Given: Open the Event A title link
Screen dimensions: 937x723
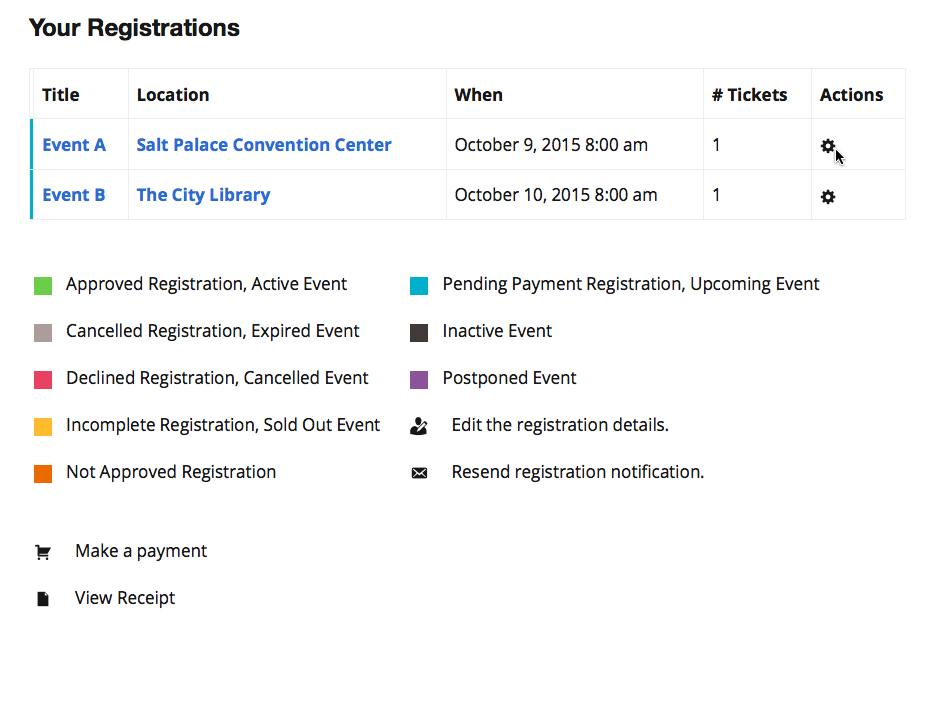Looking at the screenshot, I should pyautogui.click(x=74, y=145).
